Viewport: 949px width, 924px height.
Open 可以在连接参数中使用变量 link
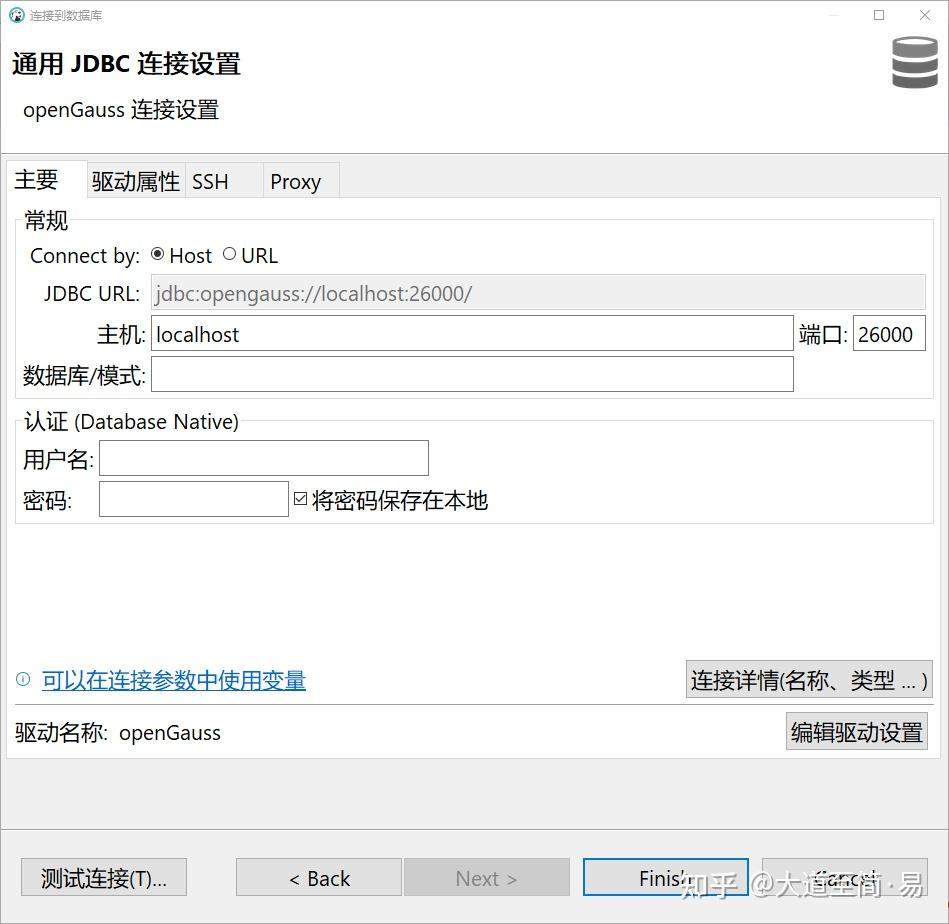point(172,679)
